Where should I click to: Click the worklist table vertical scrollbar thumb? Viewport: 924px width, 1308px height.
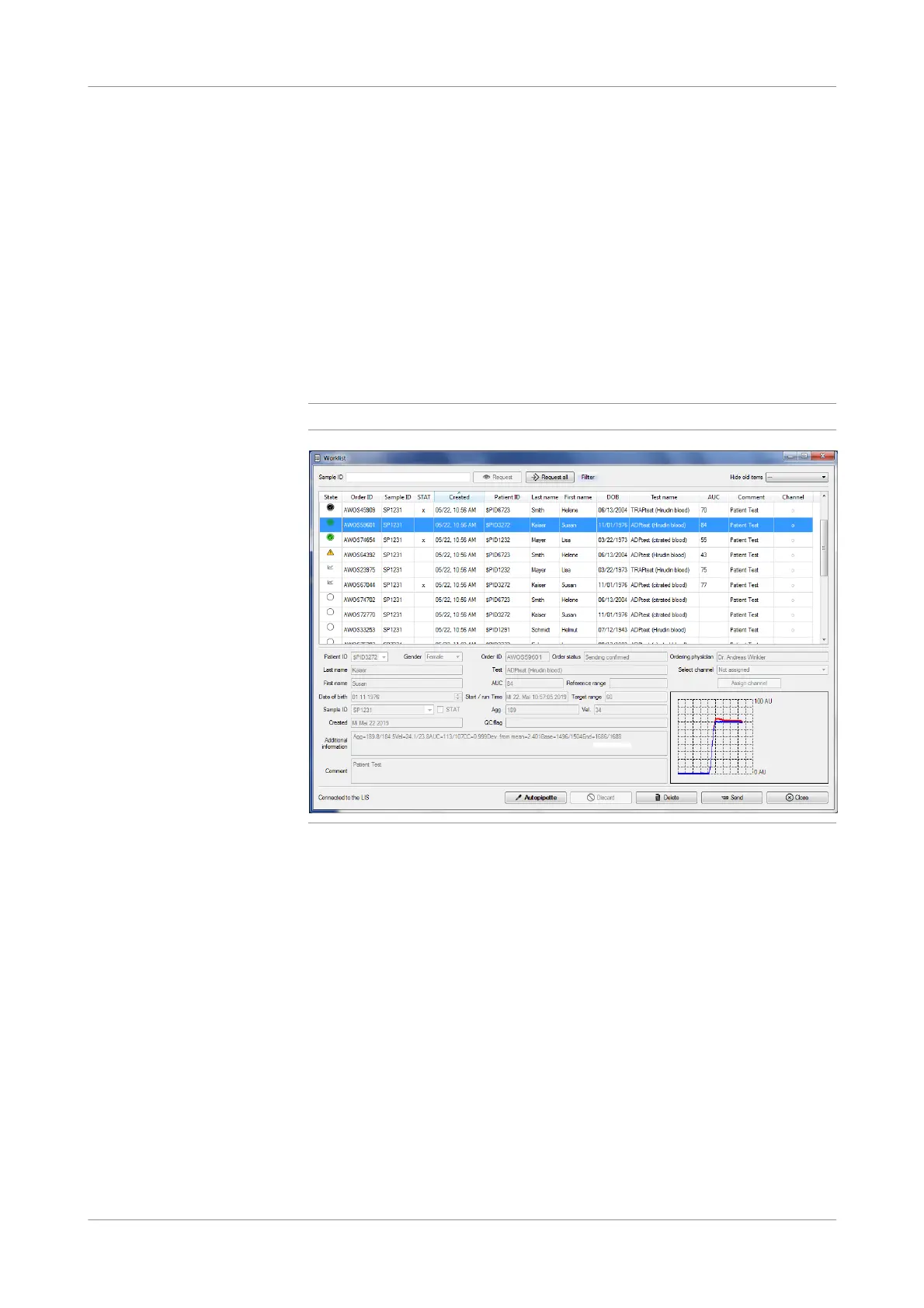coord(824,548)
